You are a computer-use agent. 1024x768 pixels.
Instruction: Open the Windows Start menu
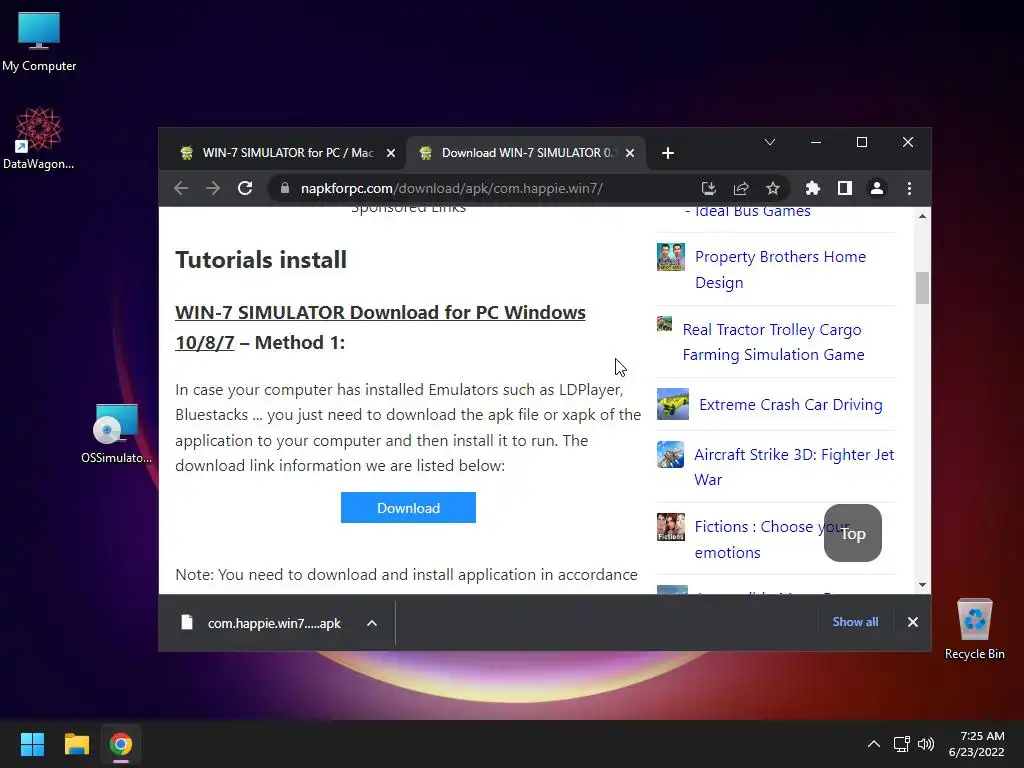32,744
